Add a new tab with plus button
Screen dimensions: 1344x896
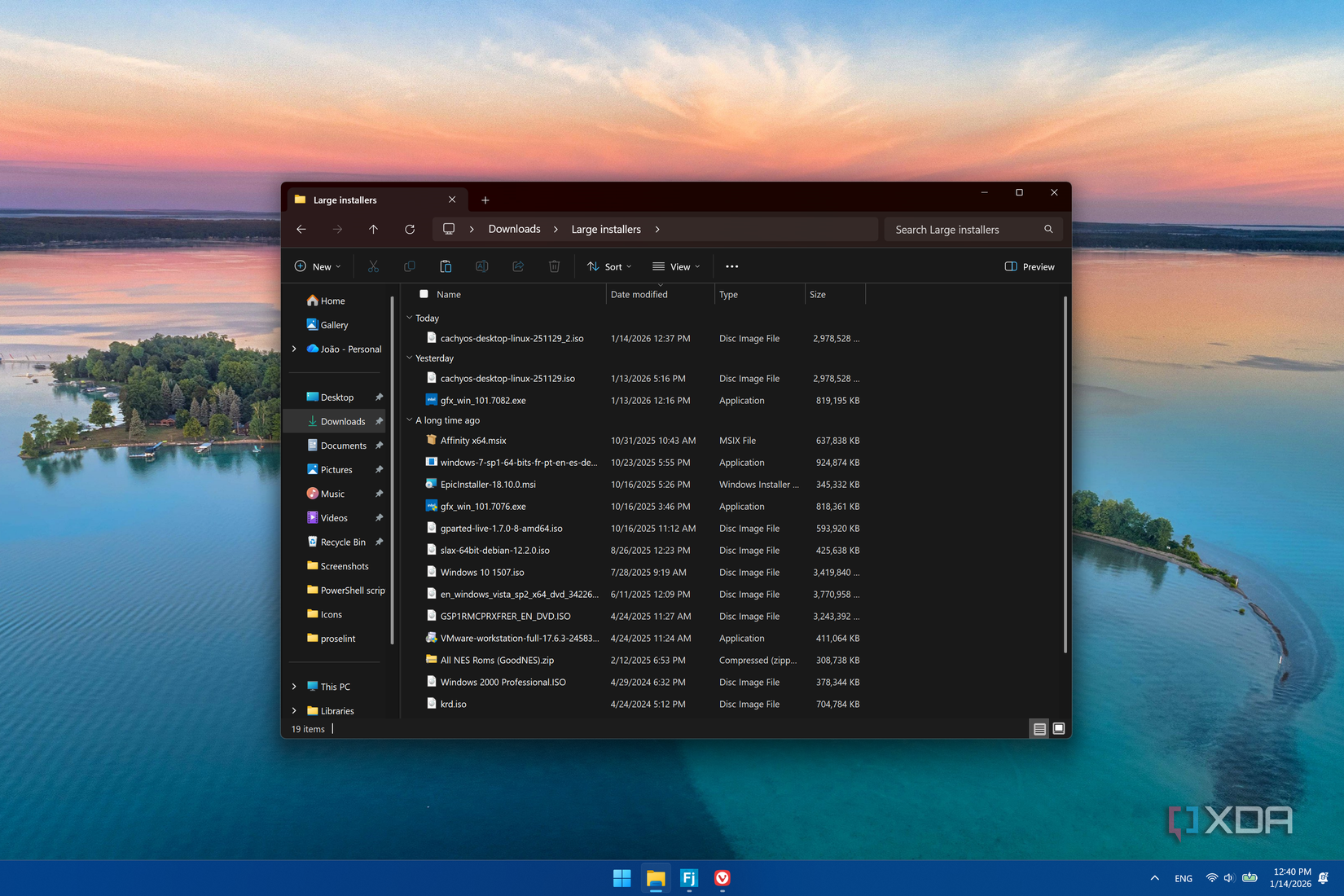tap(485, 200)
